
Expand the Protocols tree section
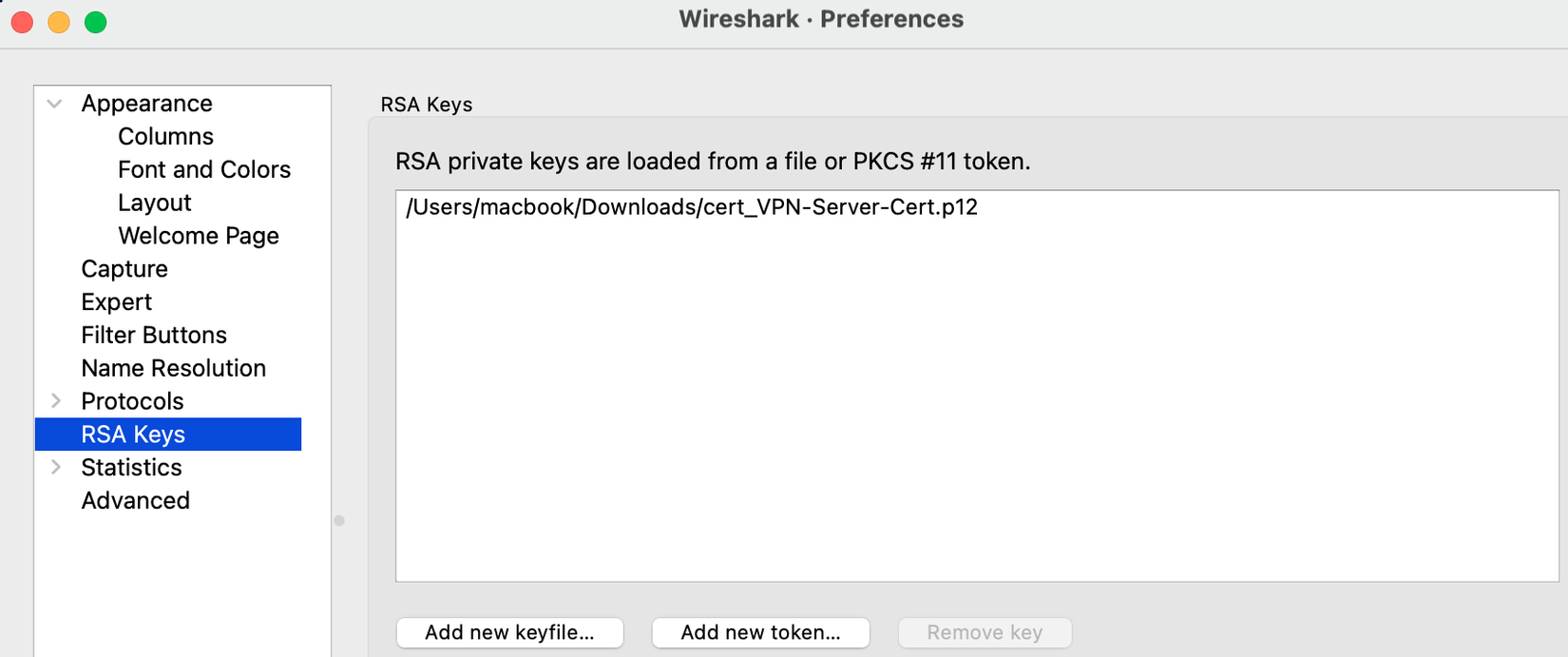tap(55, 401)
